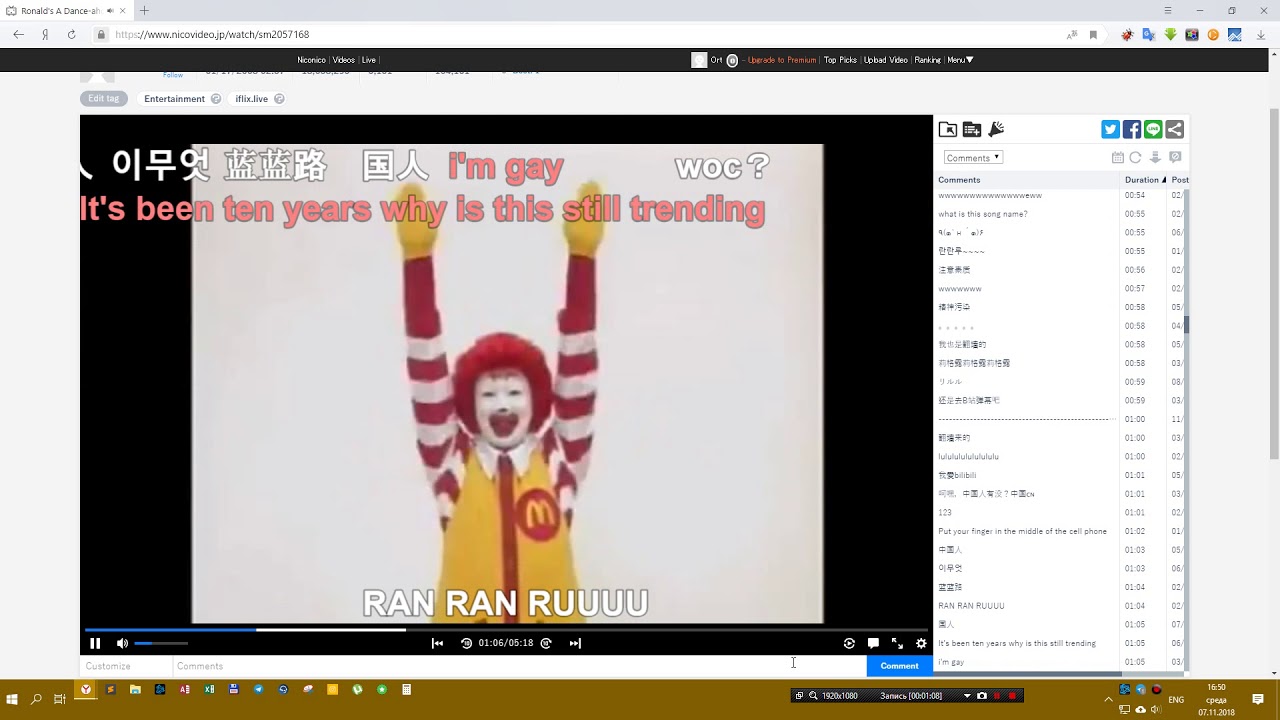This screenshot has height=720, width=1280.
Task: Open a new browser tab
Action: (x=144, y=10)
